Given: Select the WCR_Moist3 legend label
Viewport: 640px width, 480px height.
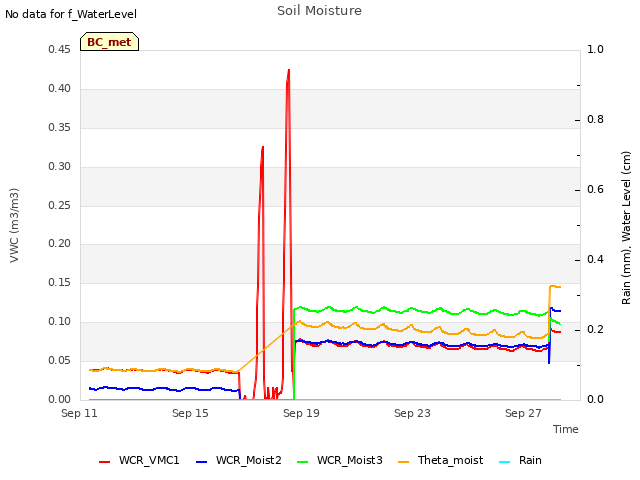Looking at the screenshot, I should 349,460.
